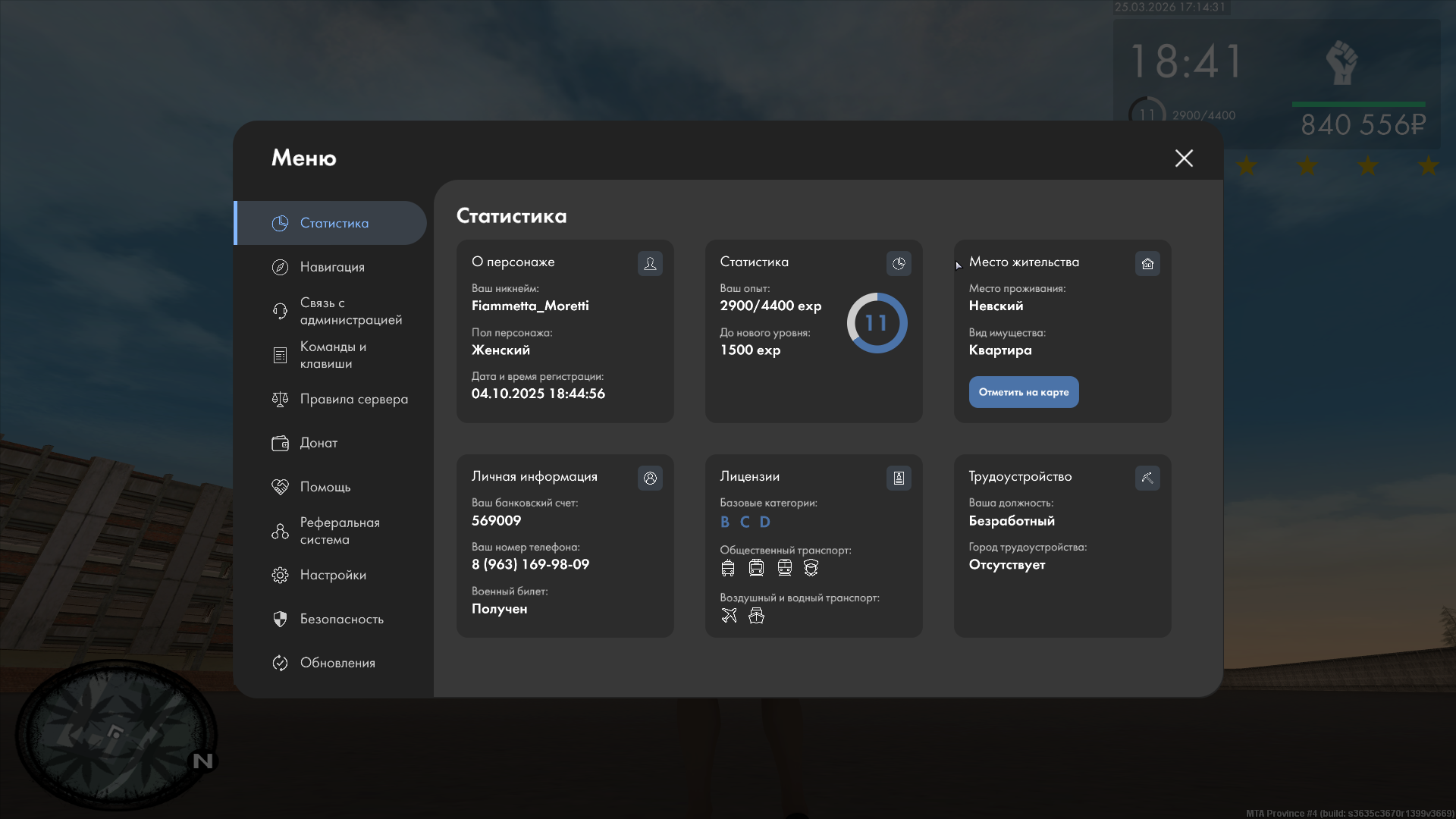Click the pickaxe icon on Трудоустройство card

(1147, 479)
